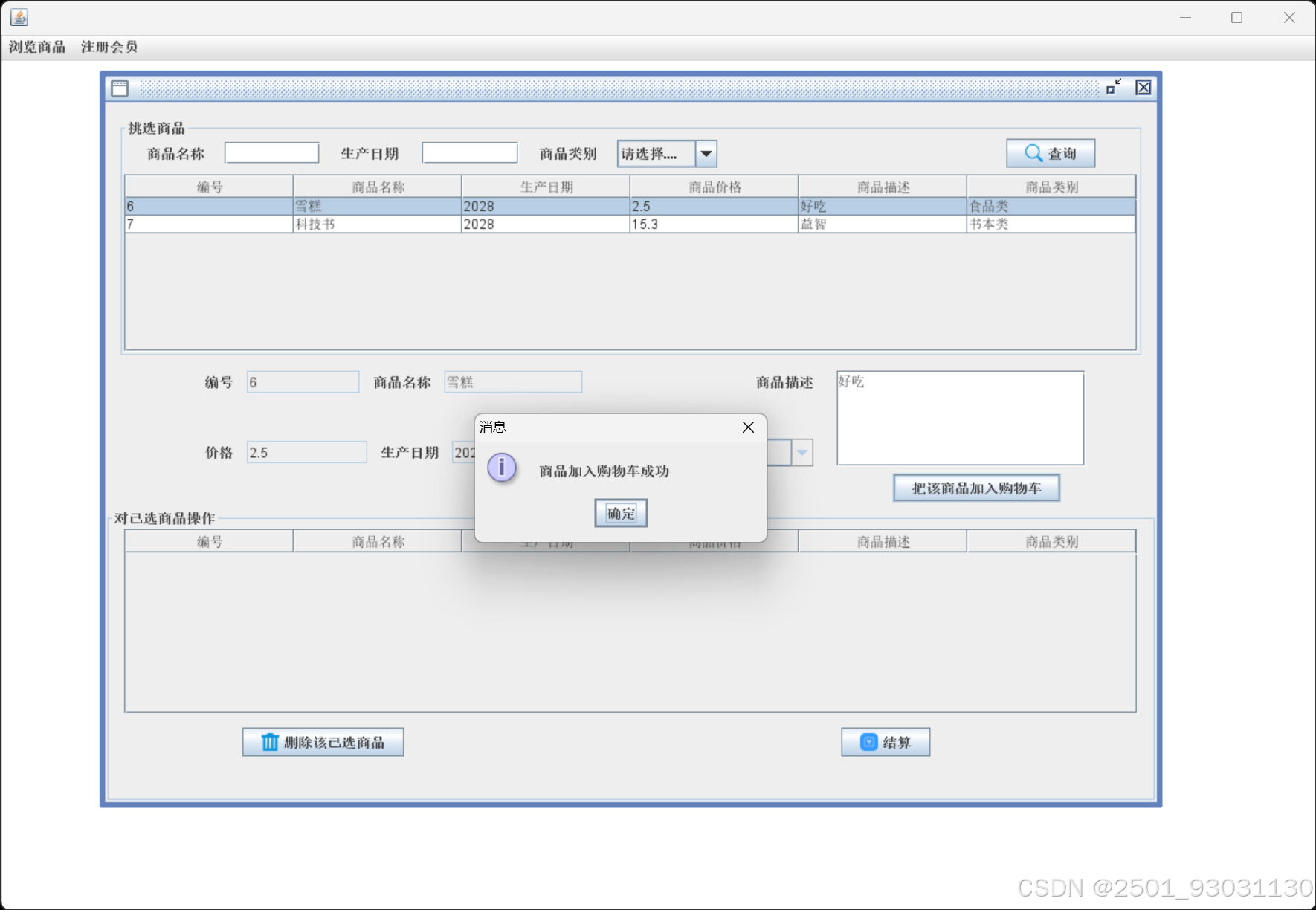Click the trash icon on 删除该已选商品 button
1316x910 pixels.
pyautogui.click(x=269, y=741)
